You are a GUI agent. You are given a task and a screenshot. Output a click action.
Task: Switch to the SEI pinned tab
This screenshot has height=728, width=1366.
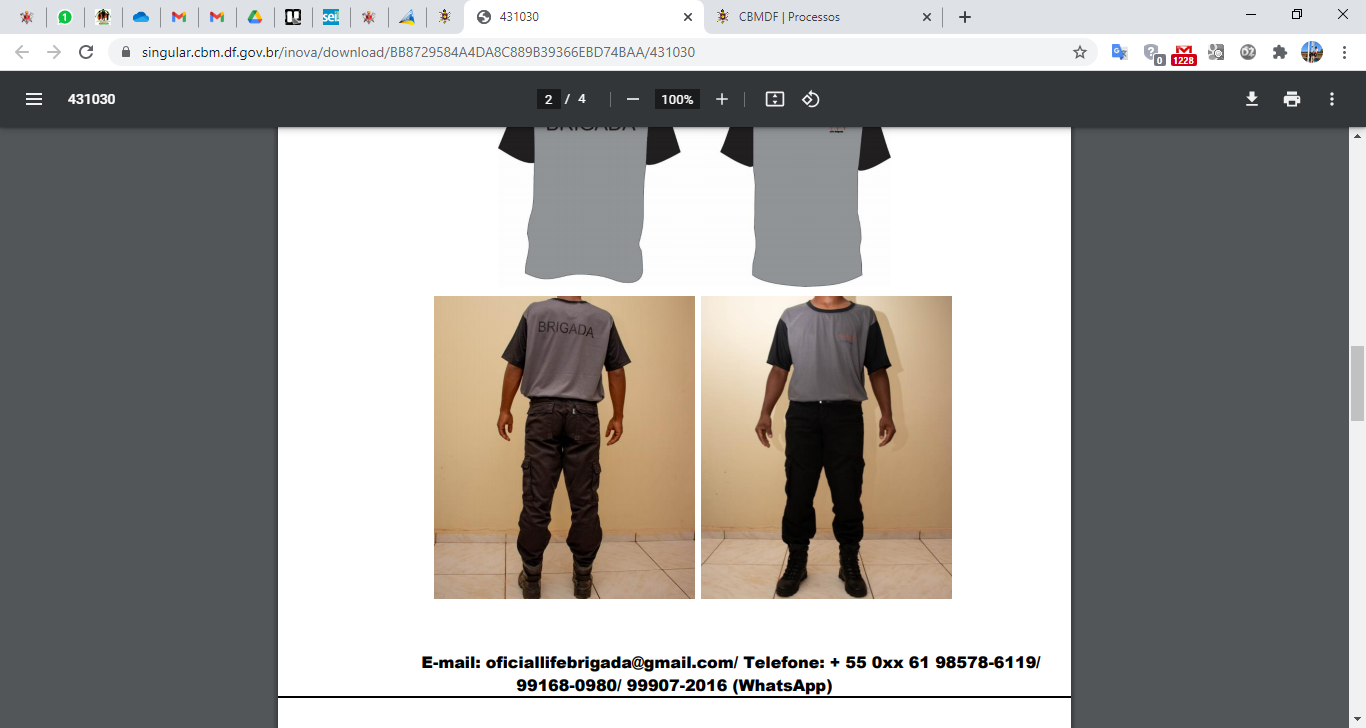331,17
